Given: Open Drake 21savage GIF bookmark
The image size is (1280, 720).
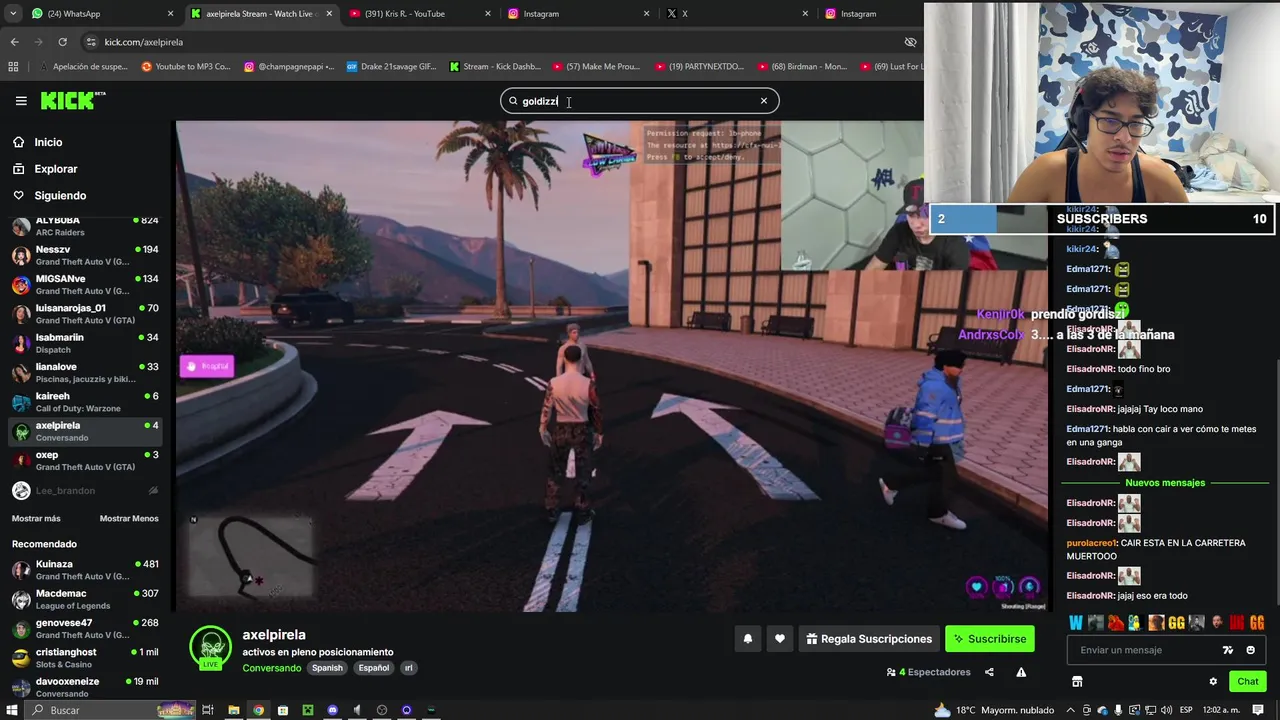Looking at the screenshot, I should click(x=391, y=67).
